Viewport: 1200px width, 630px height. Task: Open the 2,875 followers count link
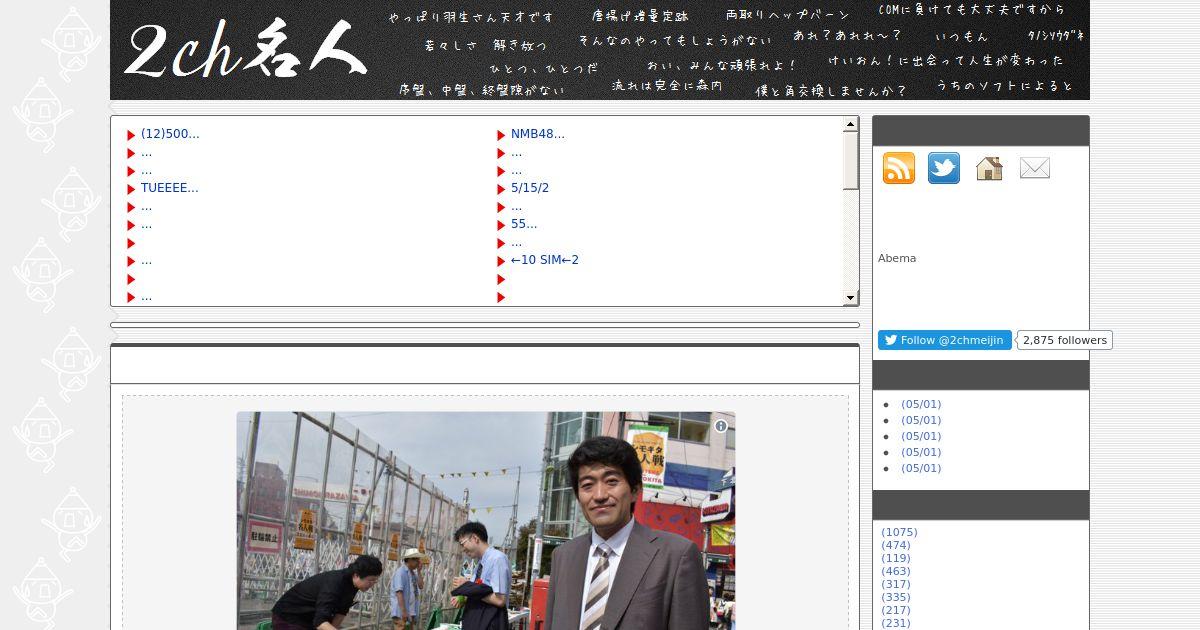click(x=1064, y=340)
